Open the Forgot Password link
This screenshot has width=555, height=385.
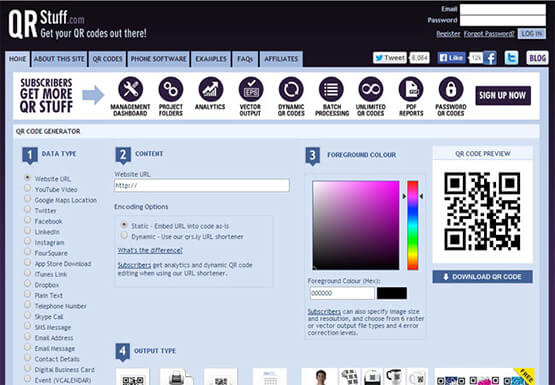pyautogui.click(x=489, y=34)
